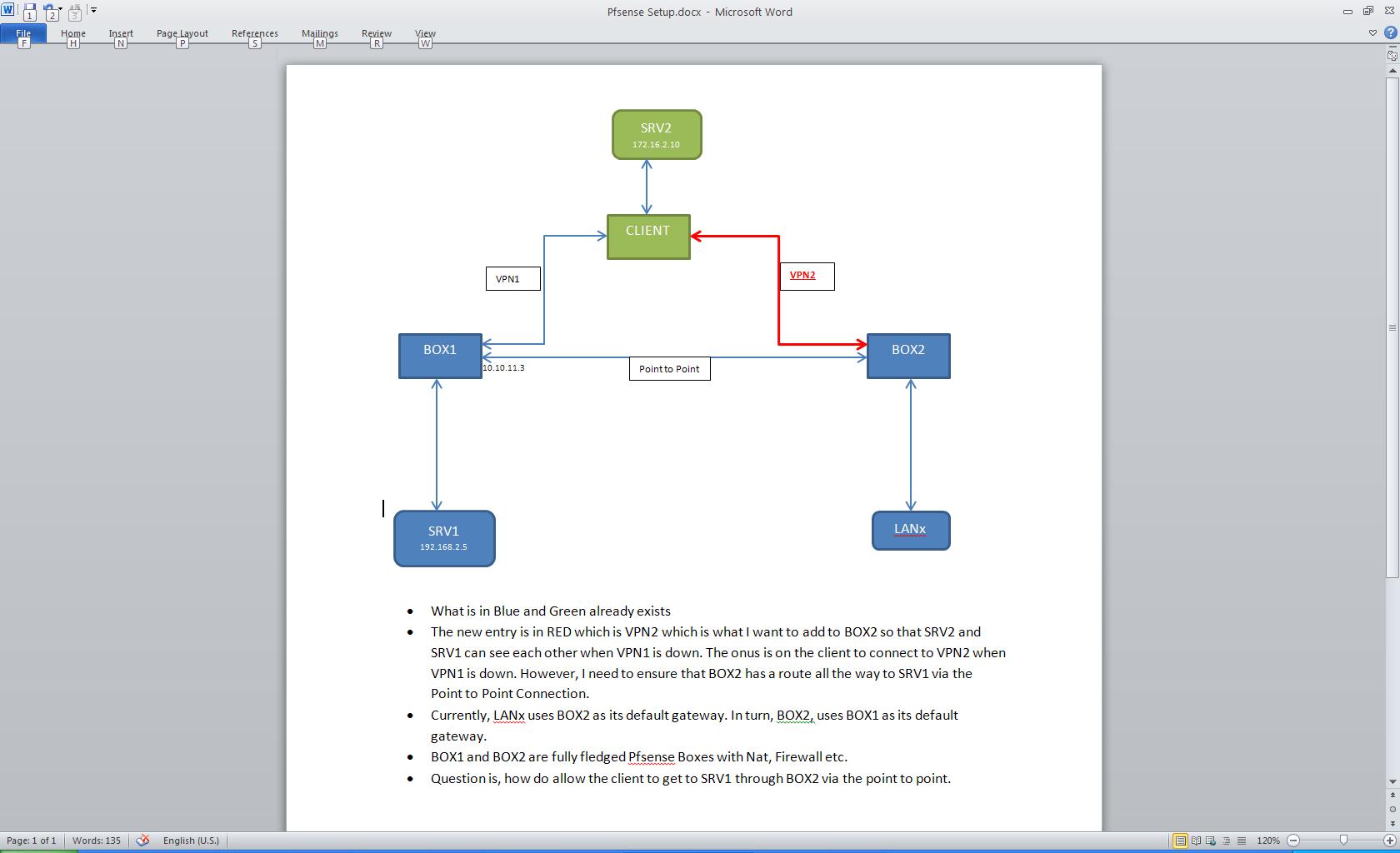The height and width of the screenshot is (853, 1400).
Task: Minimize the Word window
Action: 1347,11
